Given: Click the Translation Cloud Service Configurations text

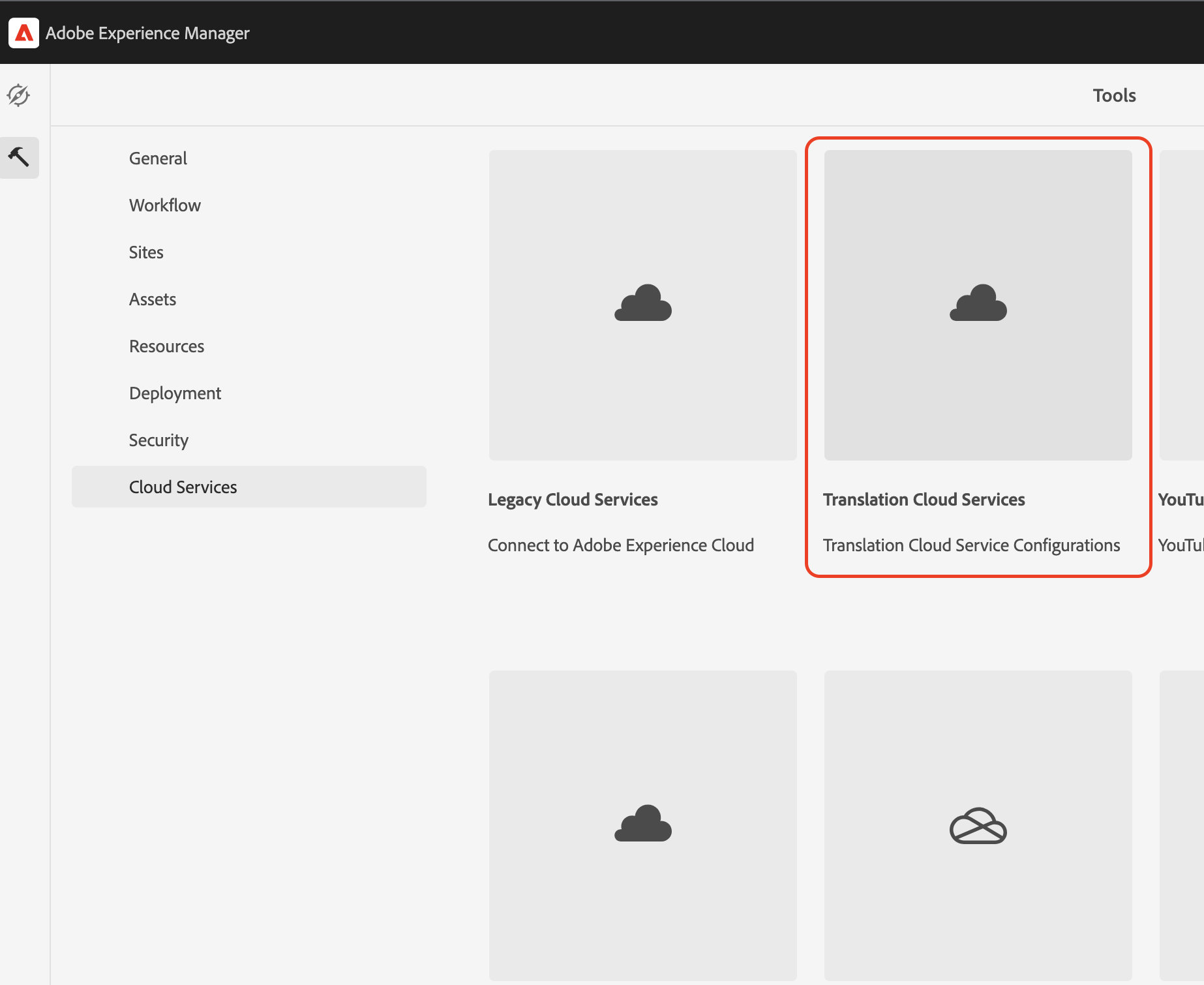Looking at the screenshot, I should point(972,545).
